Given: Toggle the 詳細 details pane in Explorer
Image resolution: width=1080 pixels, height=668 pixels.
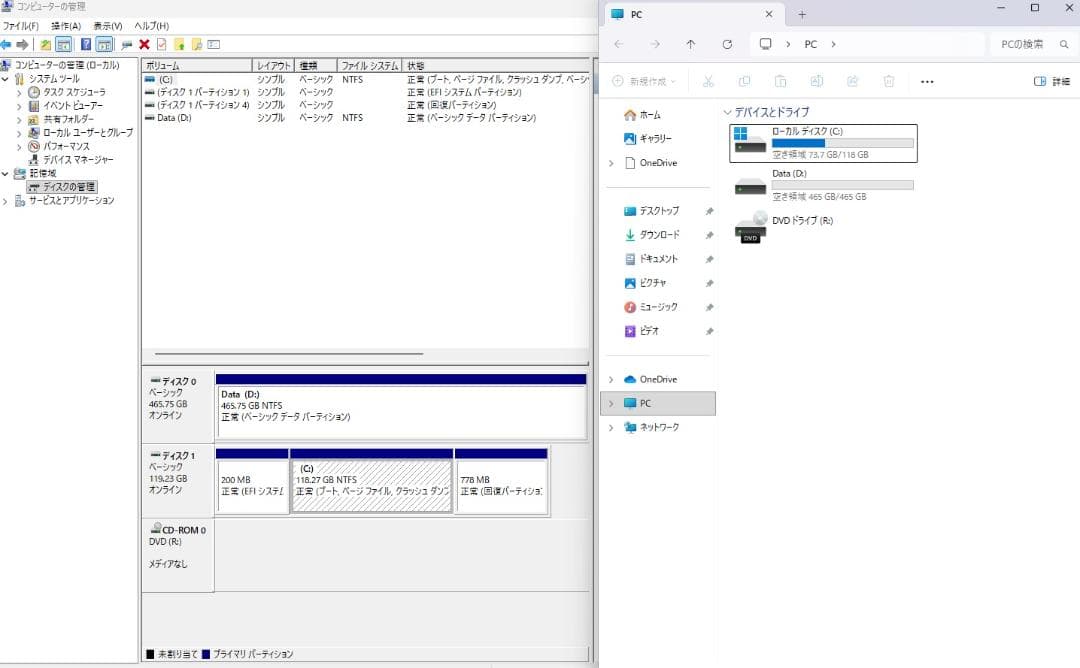Looking at the screenshot, I should pos(1048,81).
